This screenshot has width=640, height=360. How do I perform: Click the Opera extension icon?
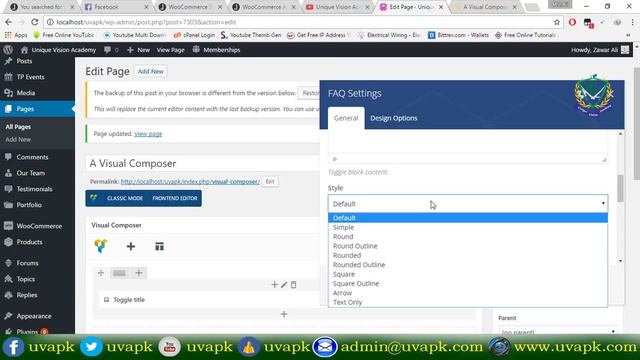tap(572, 22)
